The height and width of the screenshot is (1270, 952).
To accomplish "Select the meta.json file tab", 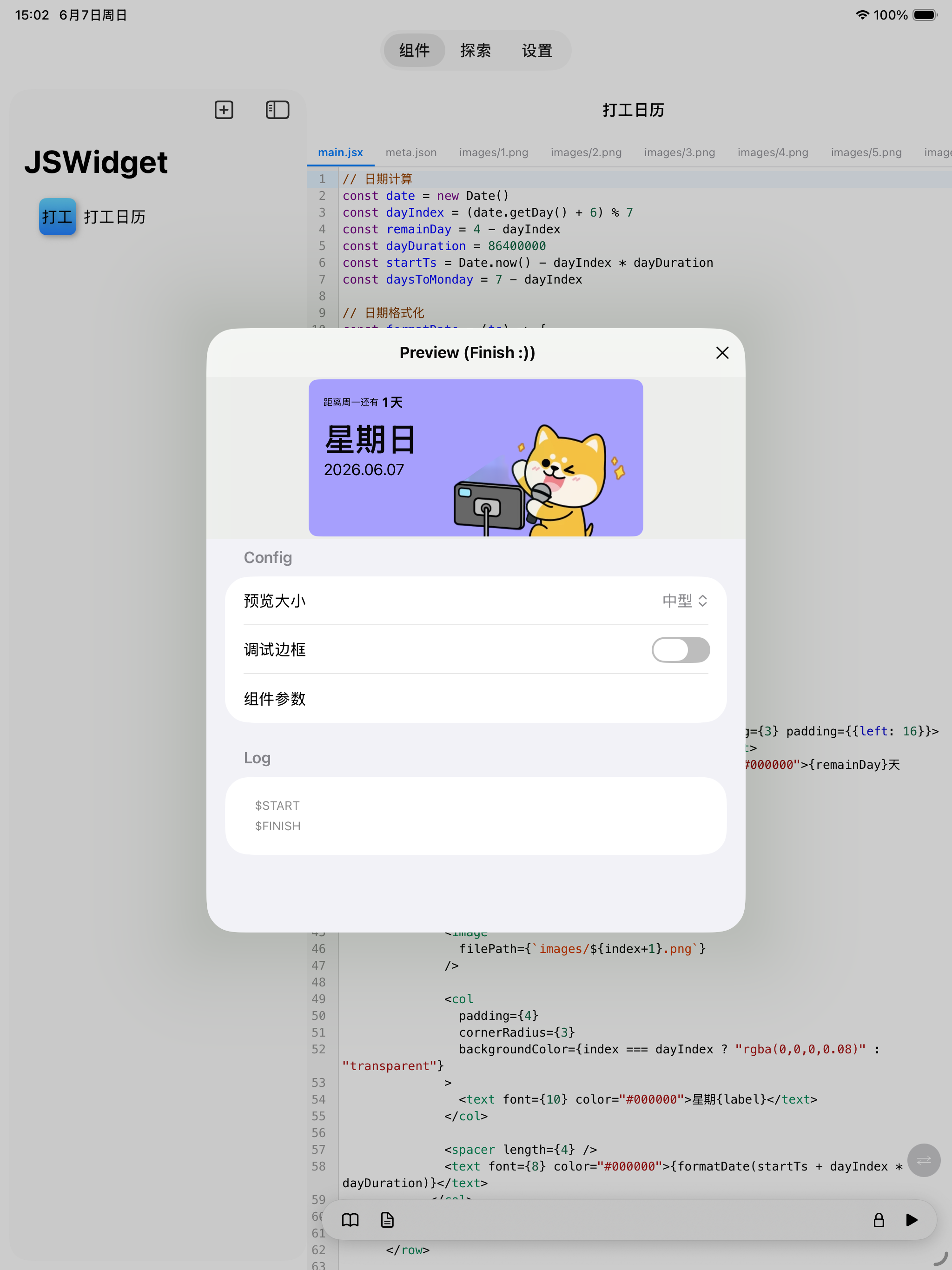I will 411,152.
